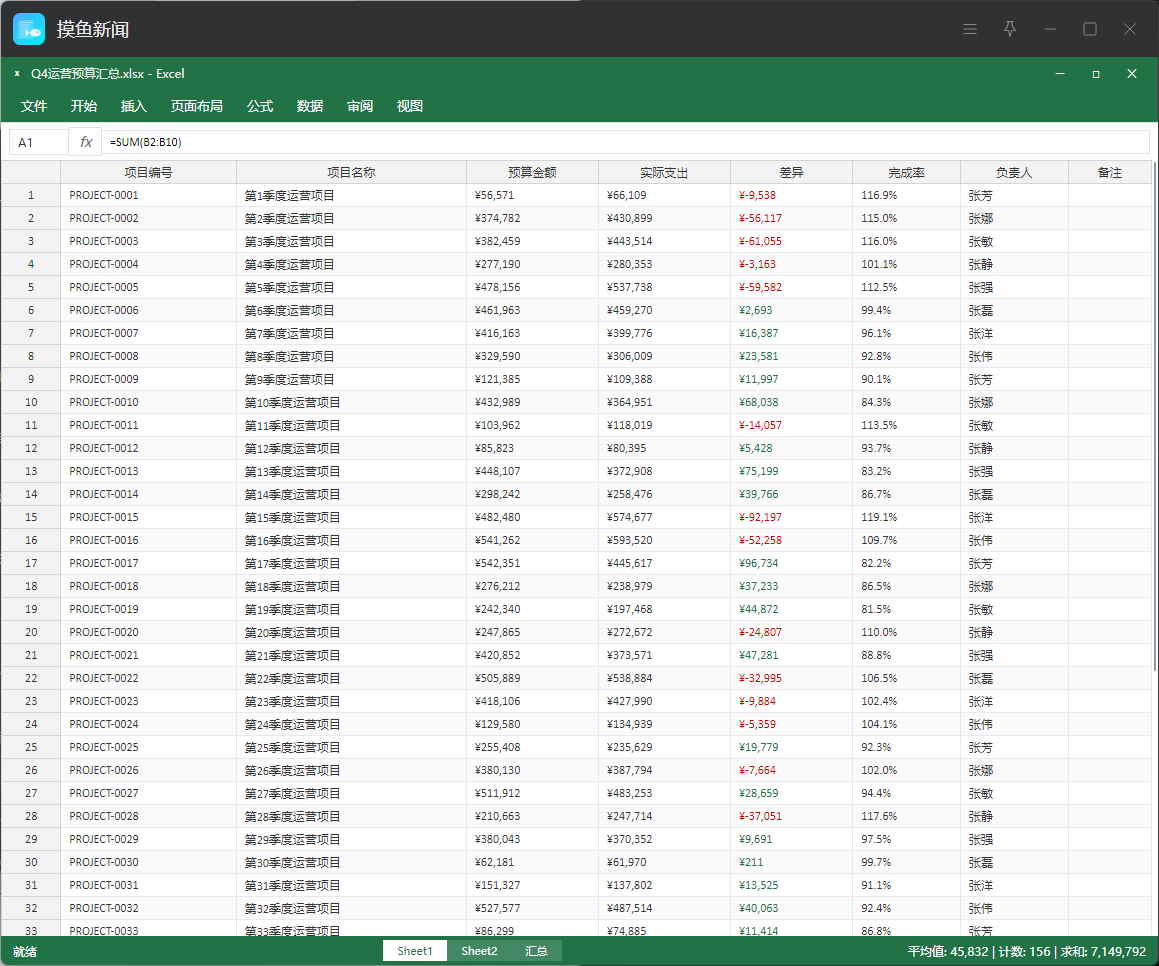This screenshot has height=966, width=1159.
Task: Pin the window with pushpin icon
Action: tap(1010, 29)
